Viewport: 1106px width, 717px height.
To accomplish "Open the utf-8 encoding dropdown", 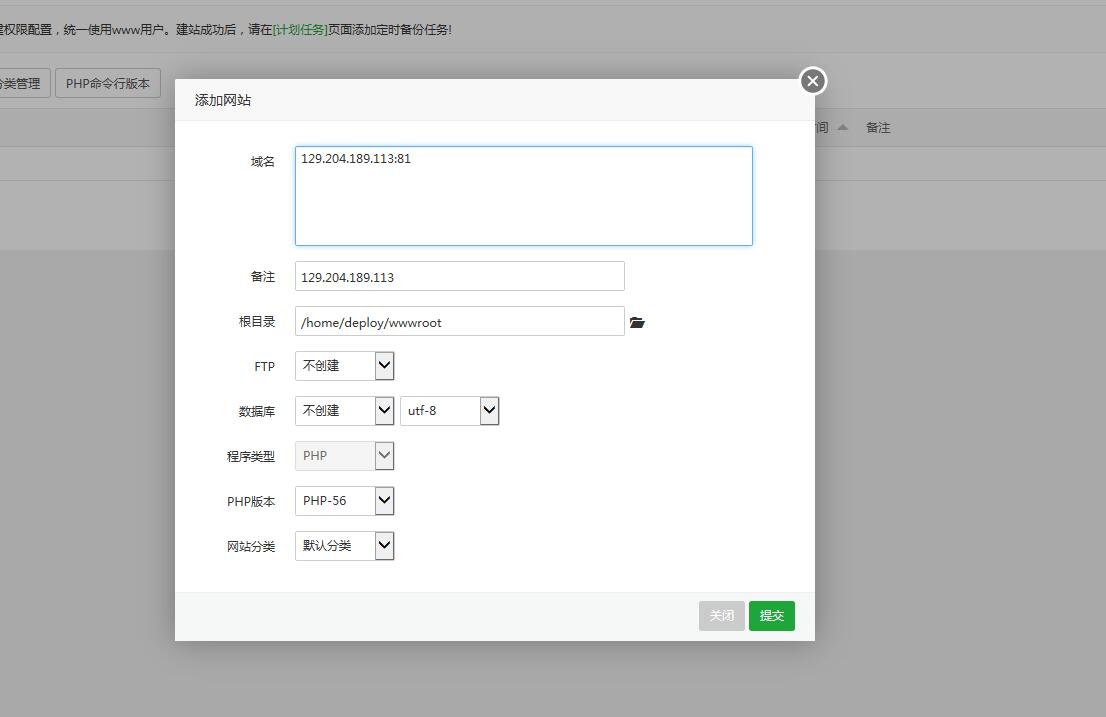I will point(449,410).
